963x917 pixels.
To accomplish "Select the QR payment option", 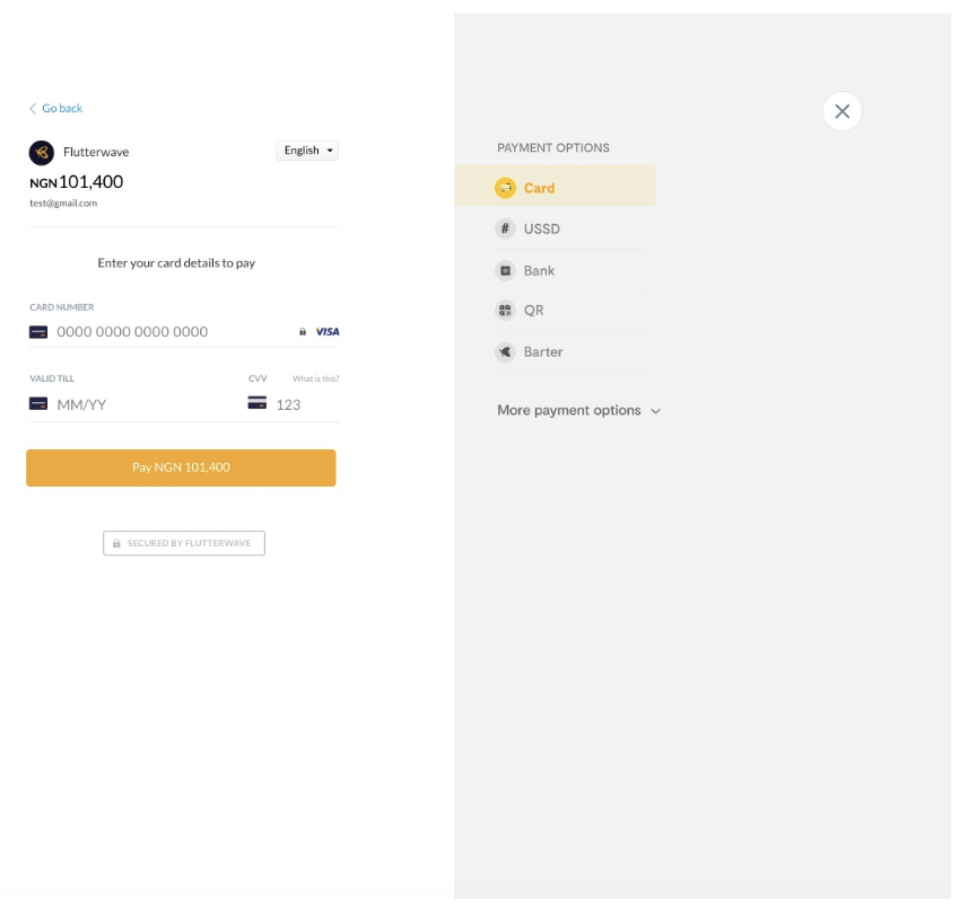I will 570,310.
